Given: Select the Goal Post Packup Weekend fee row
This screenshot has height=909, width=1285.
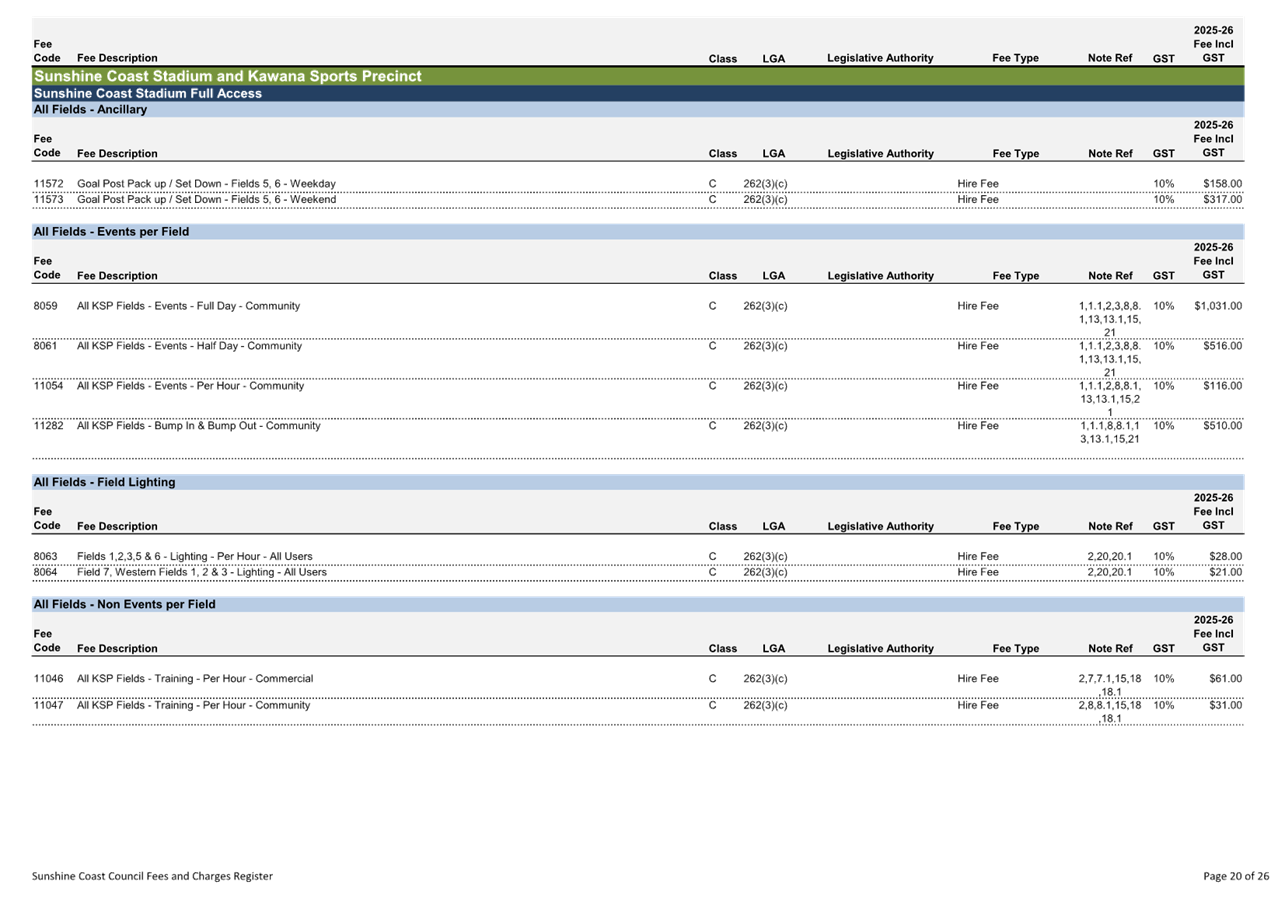Looking at the screenshot, I should pyautogui.click(x=206, y=200).
